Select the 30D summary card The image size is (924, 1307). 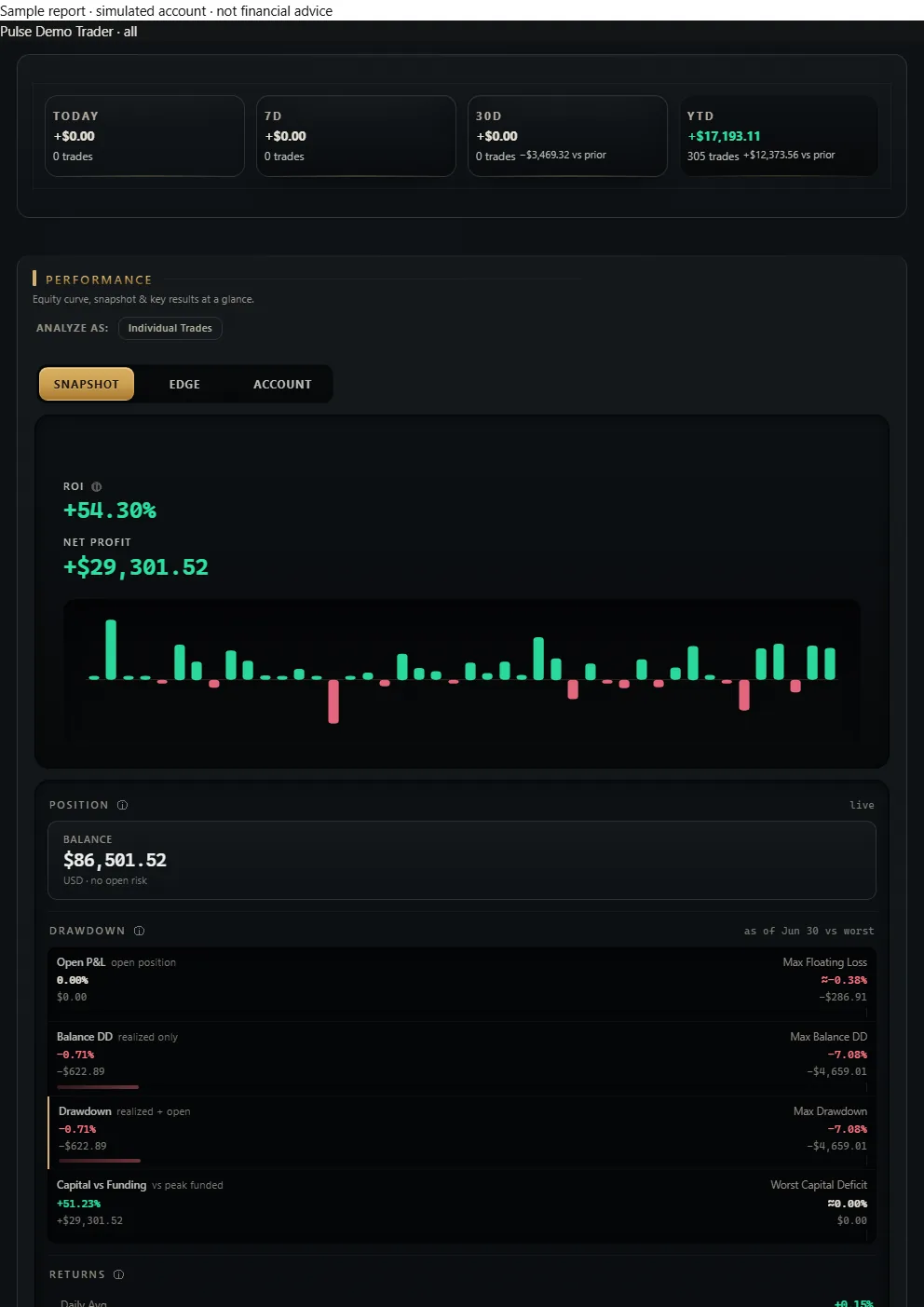point(567,136)
